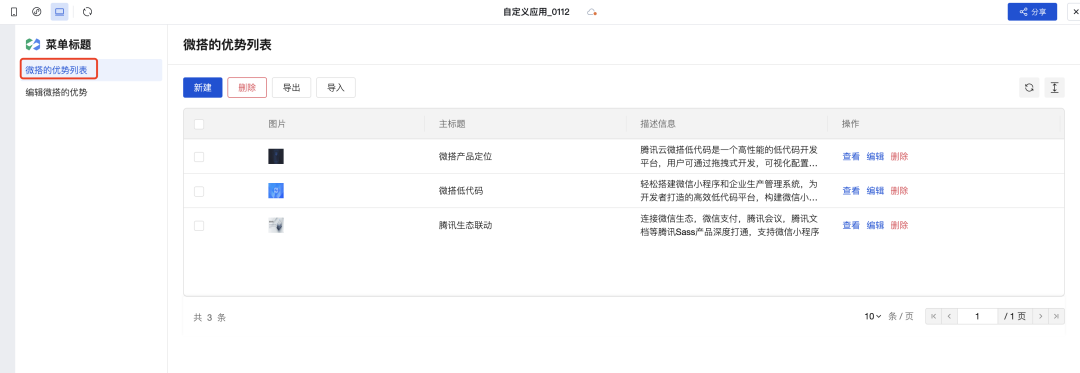Click the 分享 share button

[x=1032, y=12]
